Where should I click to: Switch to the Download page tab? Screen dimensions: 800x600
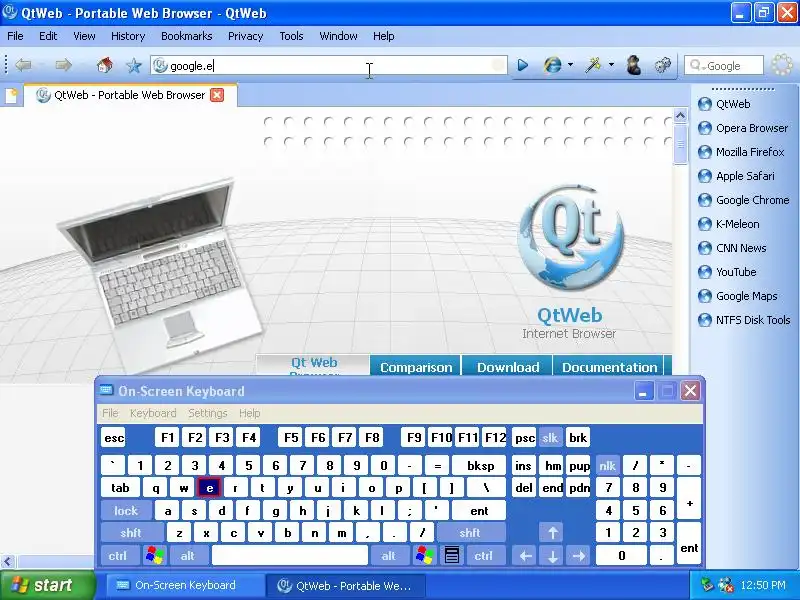coord(508,367)
